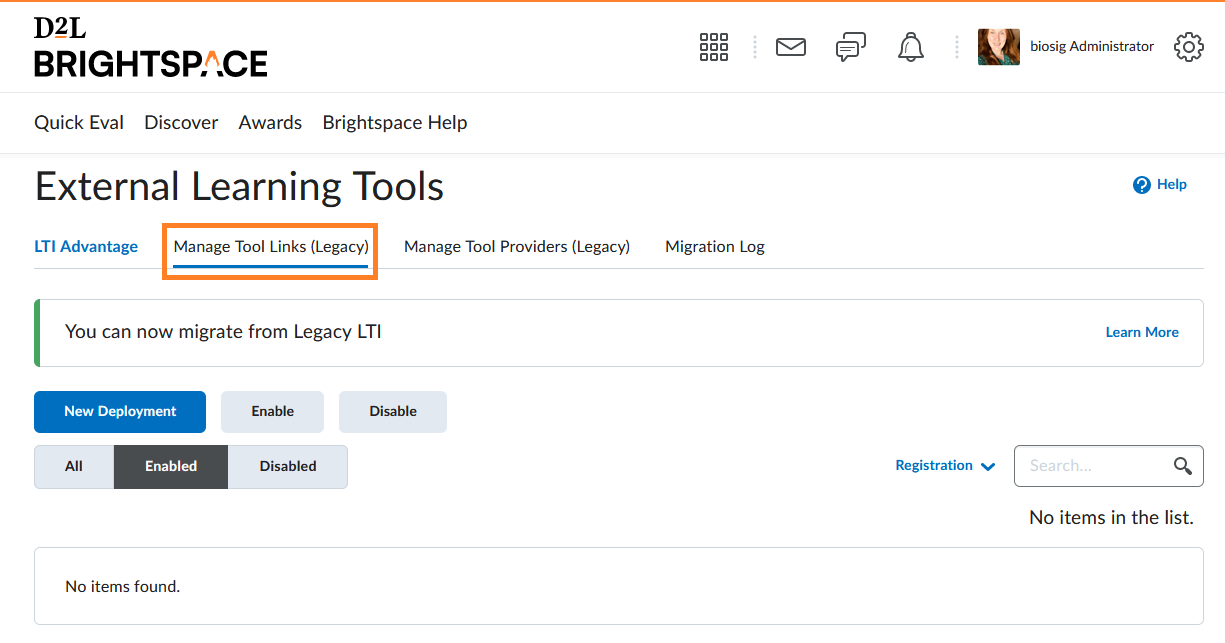Click 'You can now migrate from Legacy LTI' text
The height and width of the screenshot is (643, 1225).
click(223, 332)
